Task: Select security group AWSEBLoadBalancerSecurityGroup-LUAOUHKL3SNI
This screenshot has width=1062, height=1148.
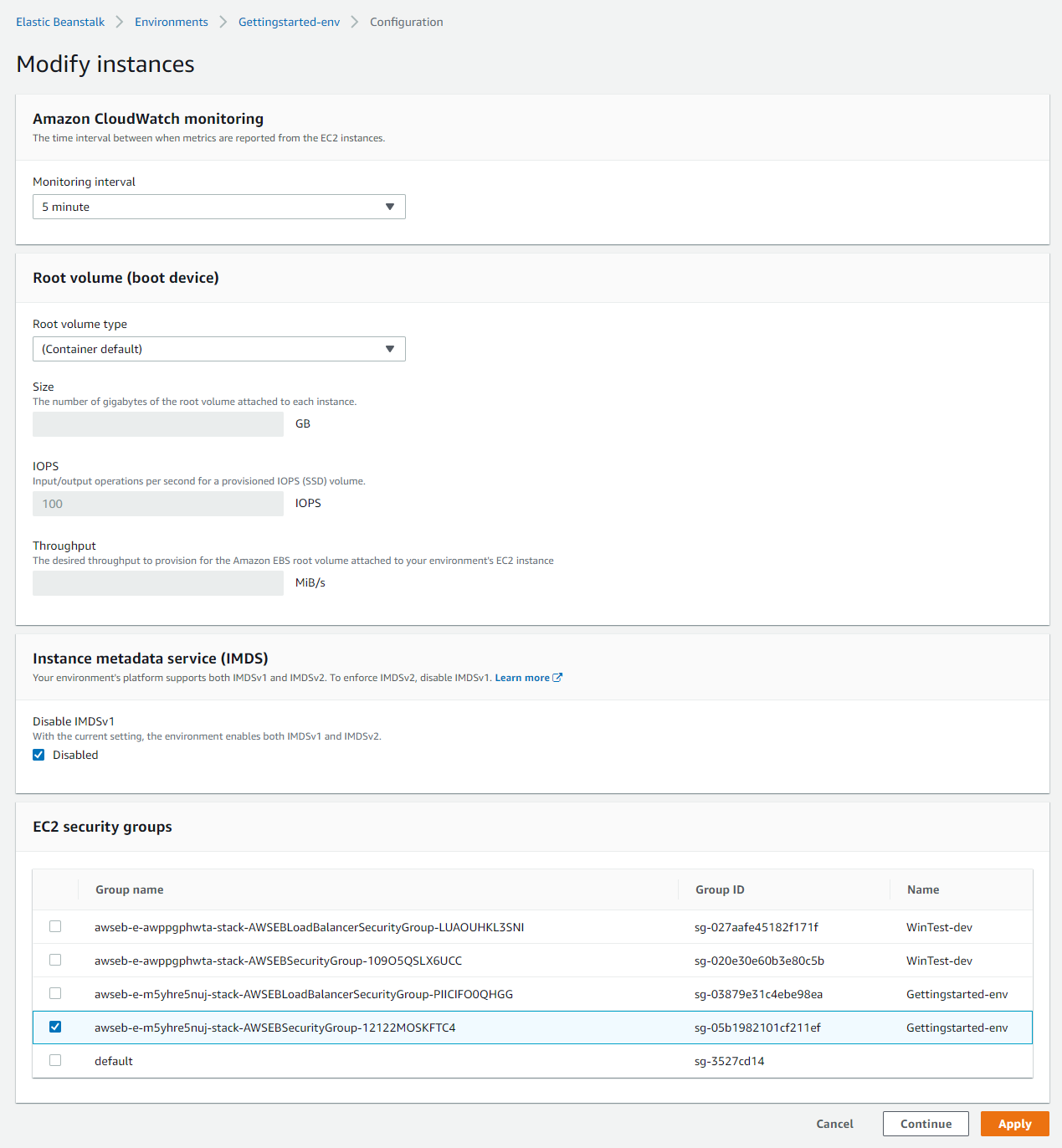Action: [55, 926]
